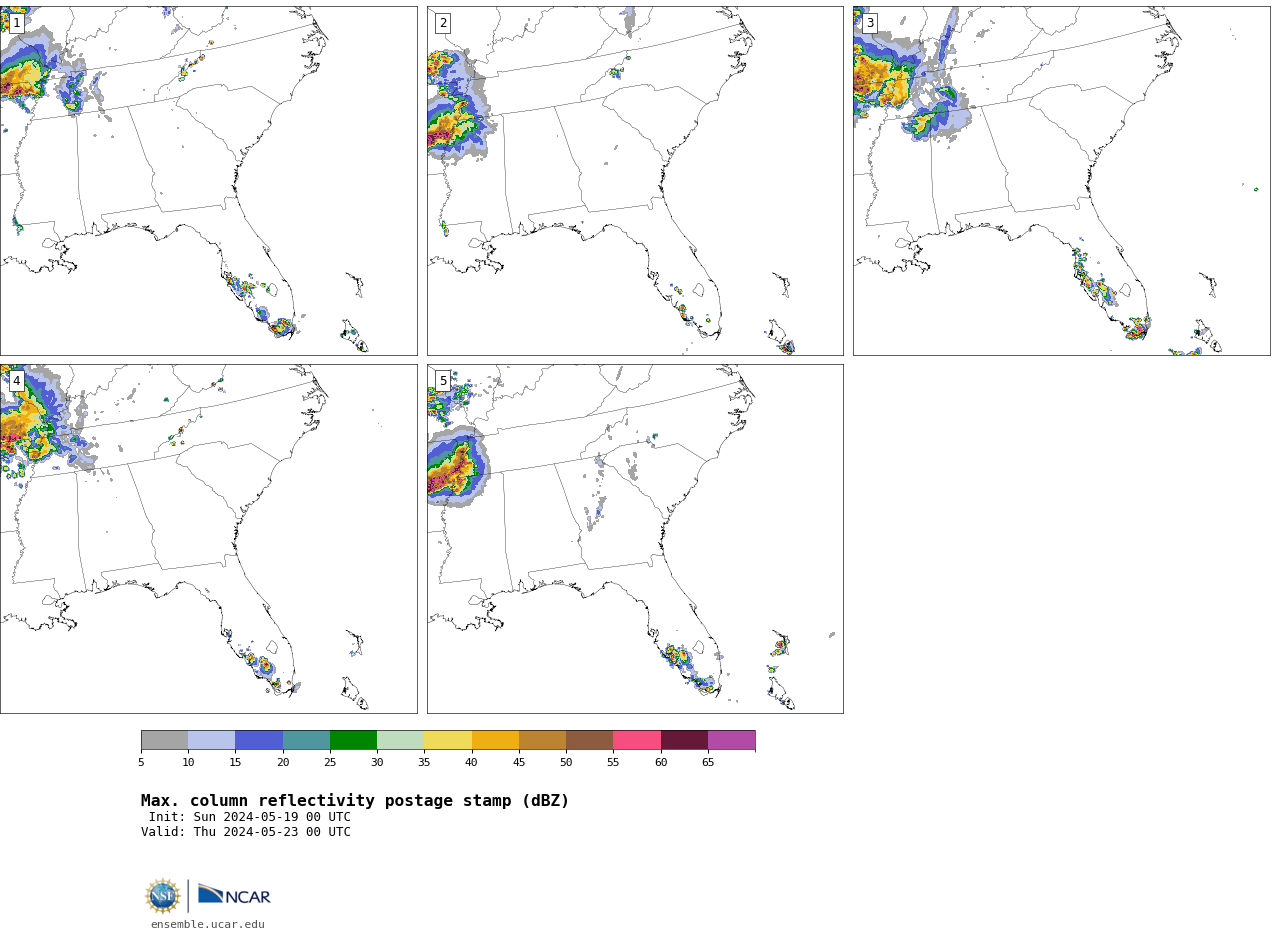Open ensemble member 2 map panel

[x=635, y=180]
